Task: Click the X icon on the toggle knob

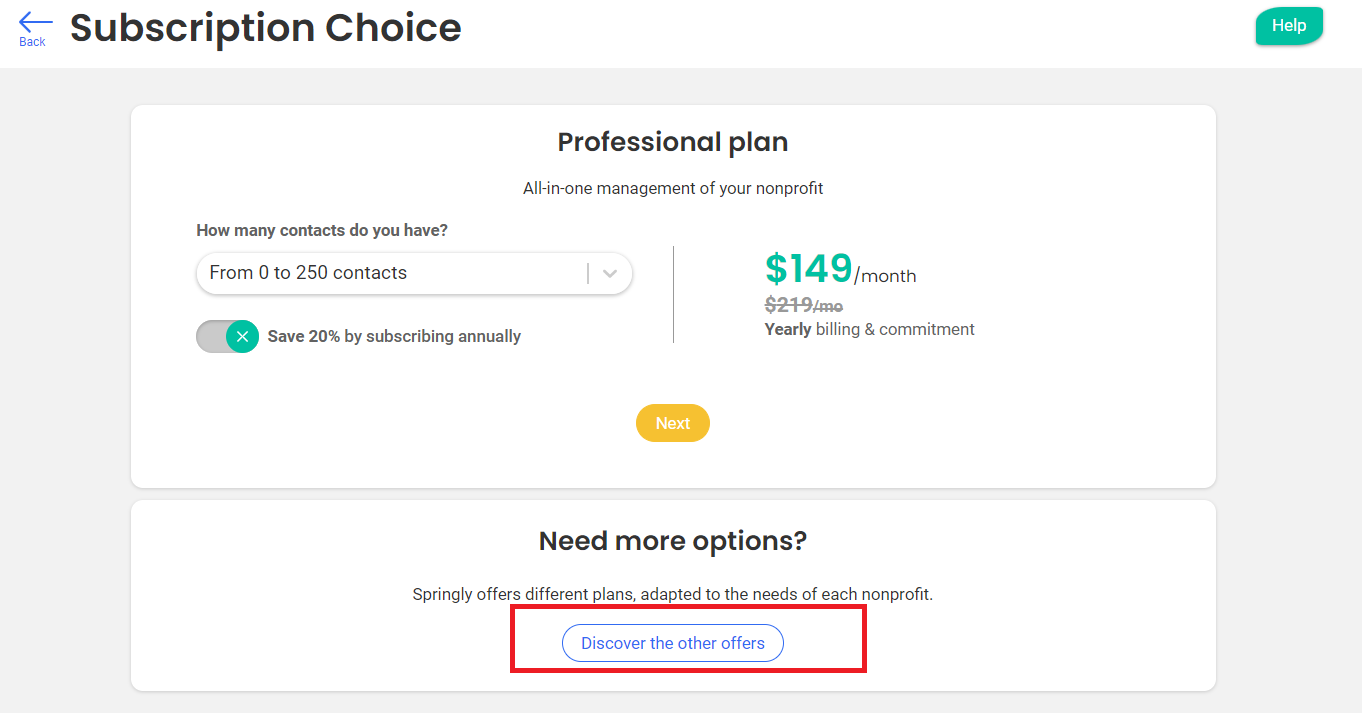Action: [242, 337]
